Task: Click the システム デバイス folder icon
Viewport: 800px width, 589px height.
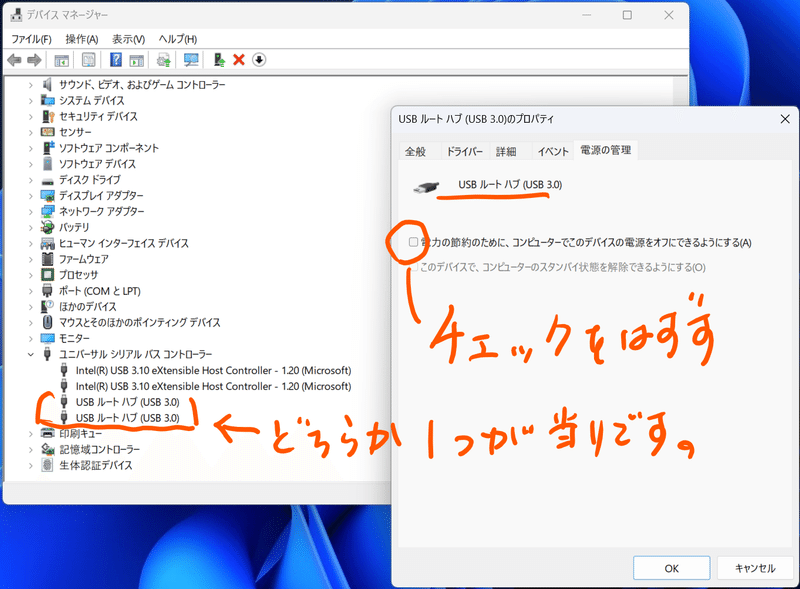Action: [x=47, y=100]
